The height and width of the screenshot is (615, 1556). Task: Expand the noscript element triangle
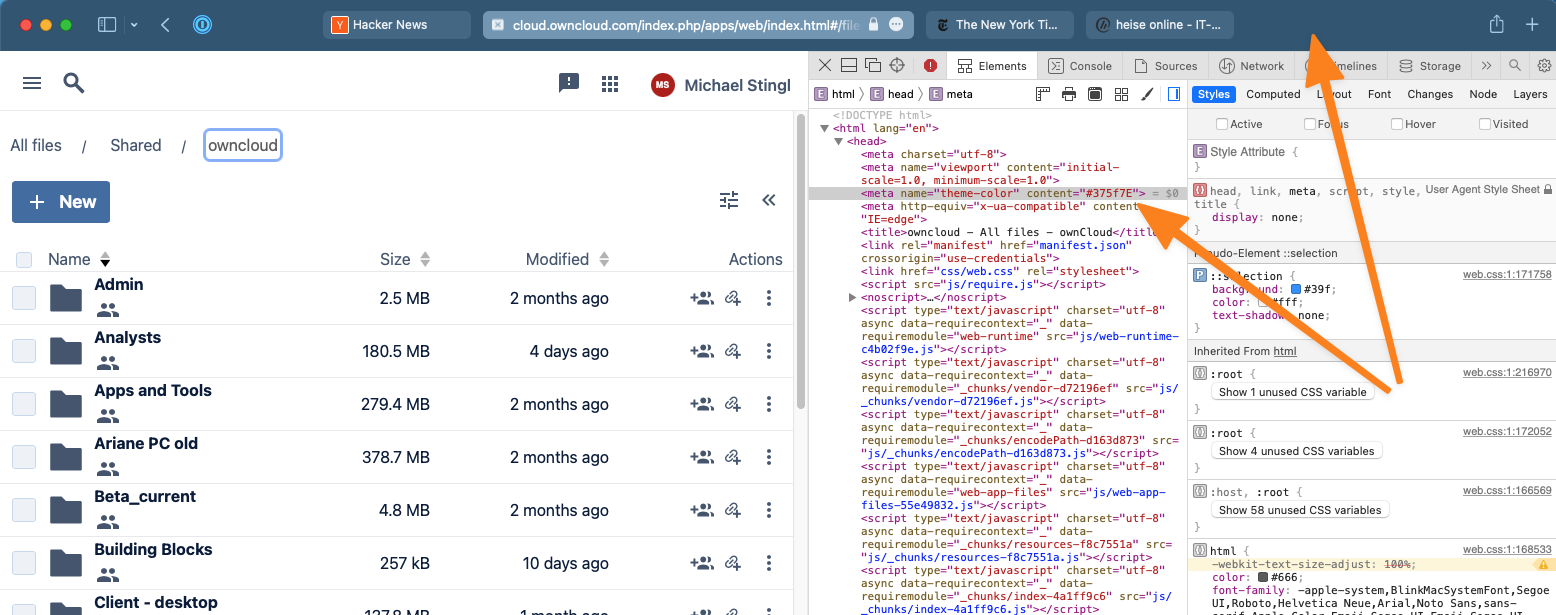[852, 297]
